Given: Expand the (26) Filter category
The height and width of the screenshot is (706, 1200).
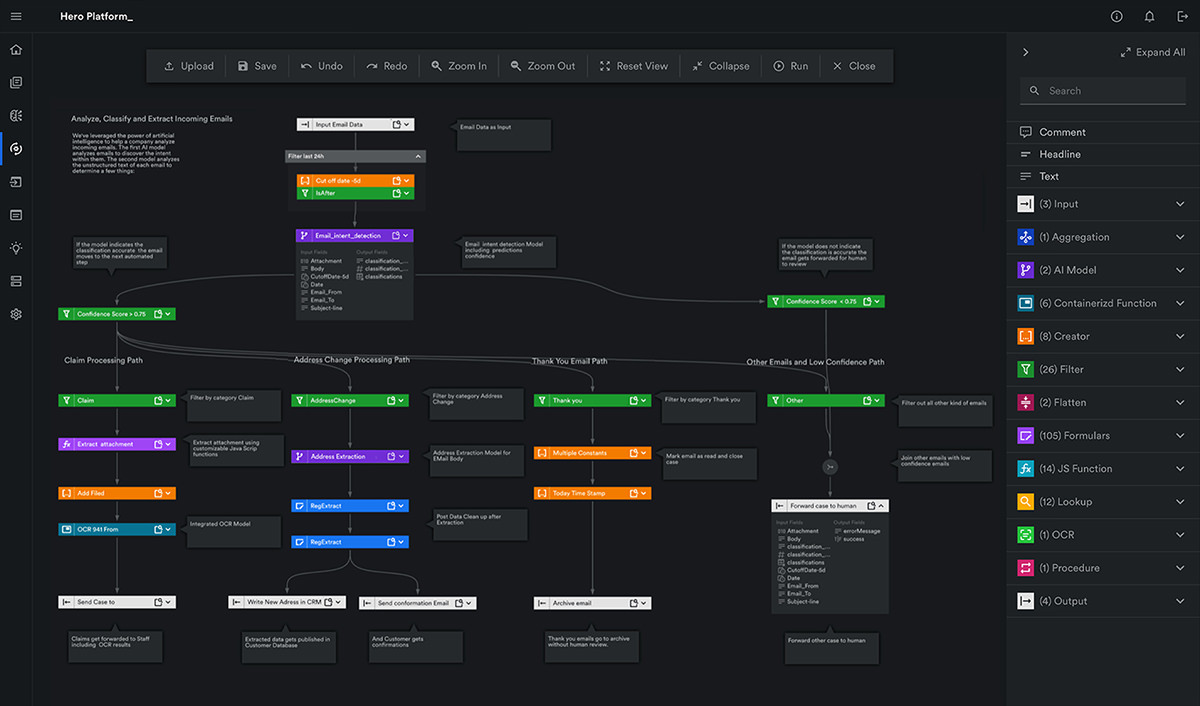Looking at the screenshot, I should [1181, 370].
